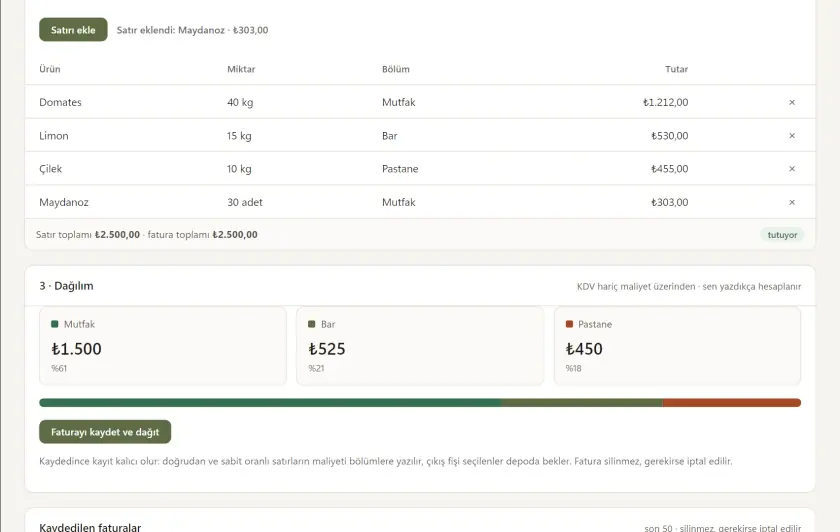Click the ₺1.212,00 amount

(x=666, y=102)
